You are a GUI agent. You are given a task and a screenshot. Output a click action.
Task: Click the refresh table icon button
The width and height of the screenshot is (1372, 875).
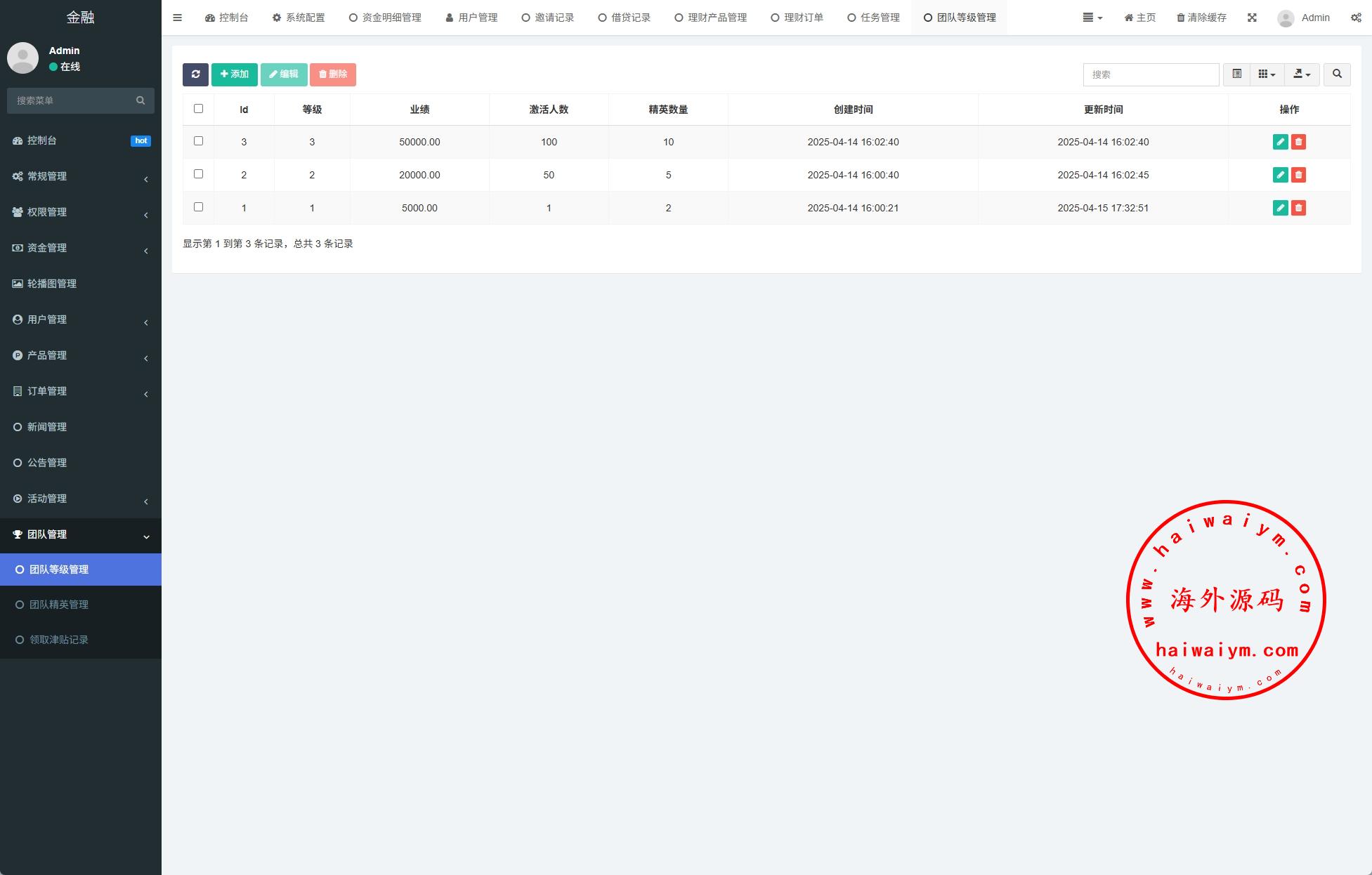coord(195,74)
